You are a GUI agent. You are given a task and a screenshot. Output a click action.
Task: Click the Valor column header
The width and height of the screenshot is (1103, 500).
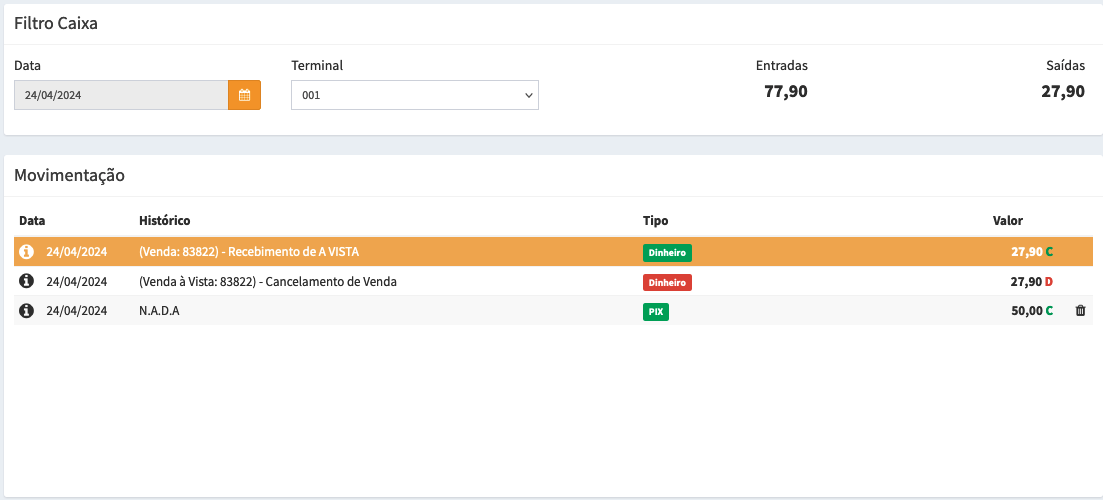1007,220
